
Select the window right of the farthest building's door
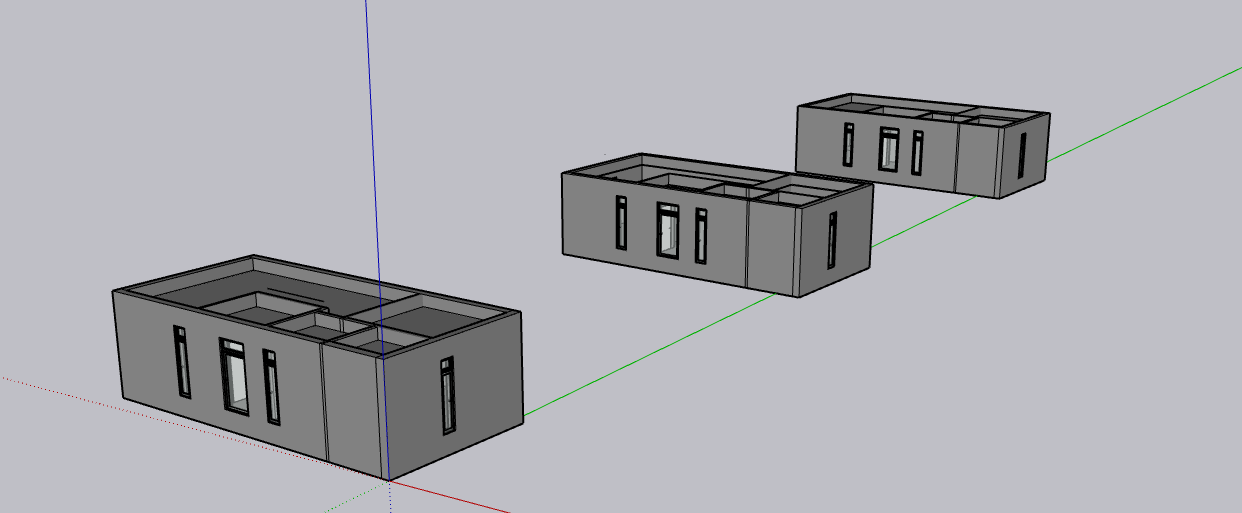pos(917,153)
